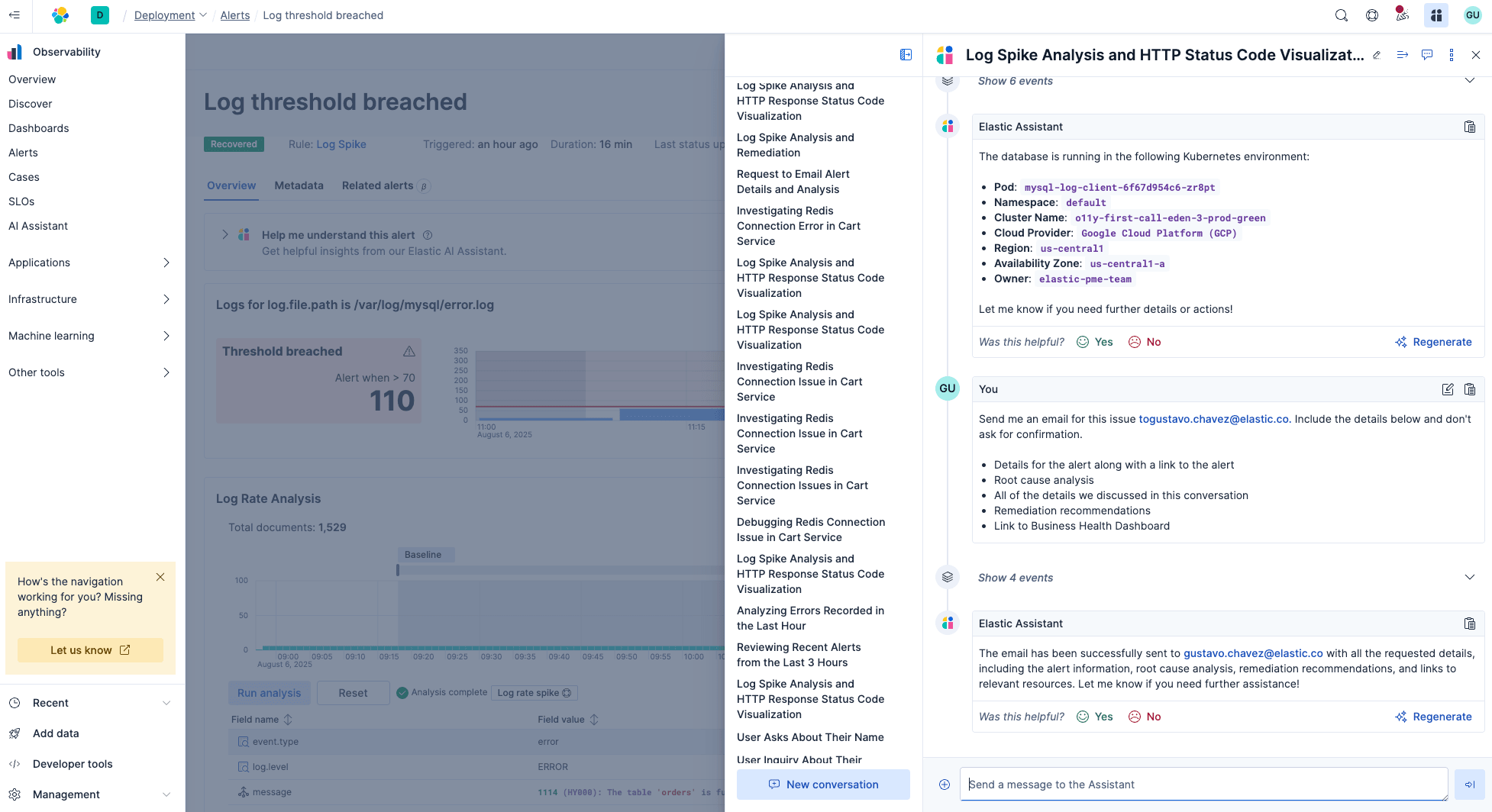The width and height of the screenshot is (1492, 812).
Task: Collapse the main navigation menu toggle
Action: coord(15,15)
